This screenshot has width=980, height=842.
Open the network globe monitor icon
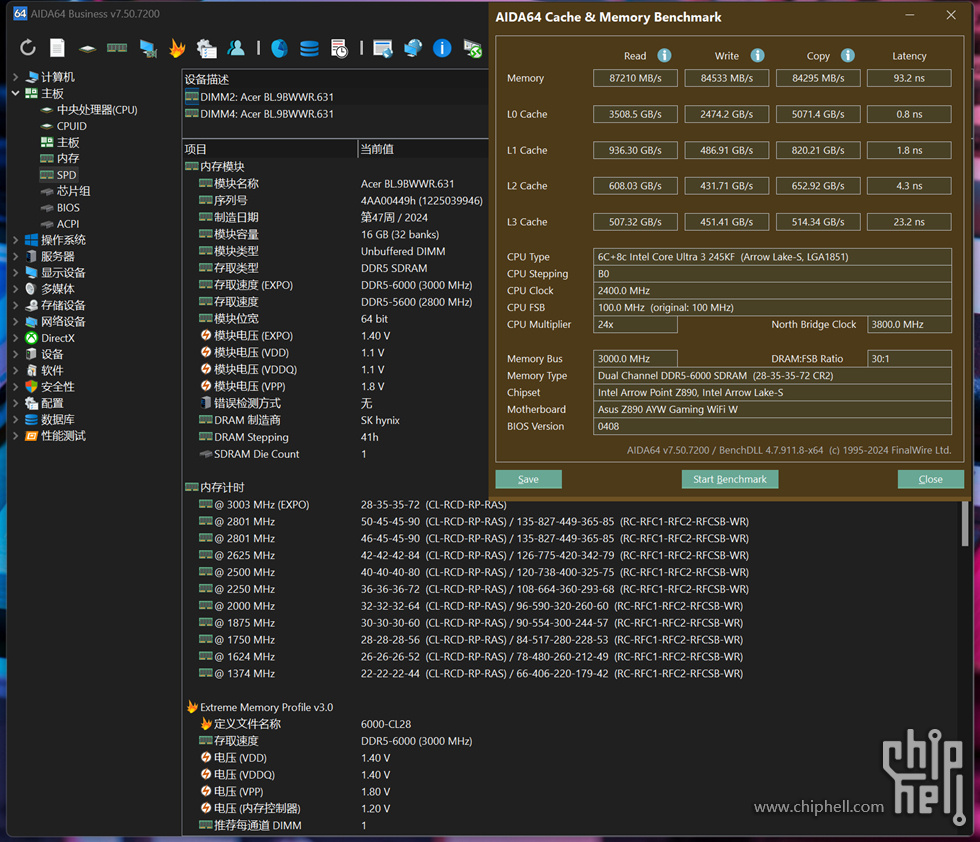point(412,48)
